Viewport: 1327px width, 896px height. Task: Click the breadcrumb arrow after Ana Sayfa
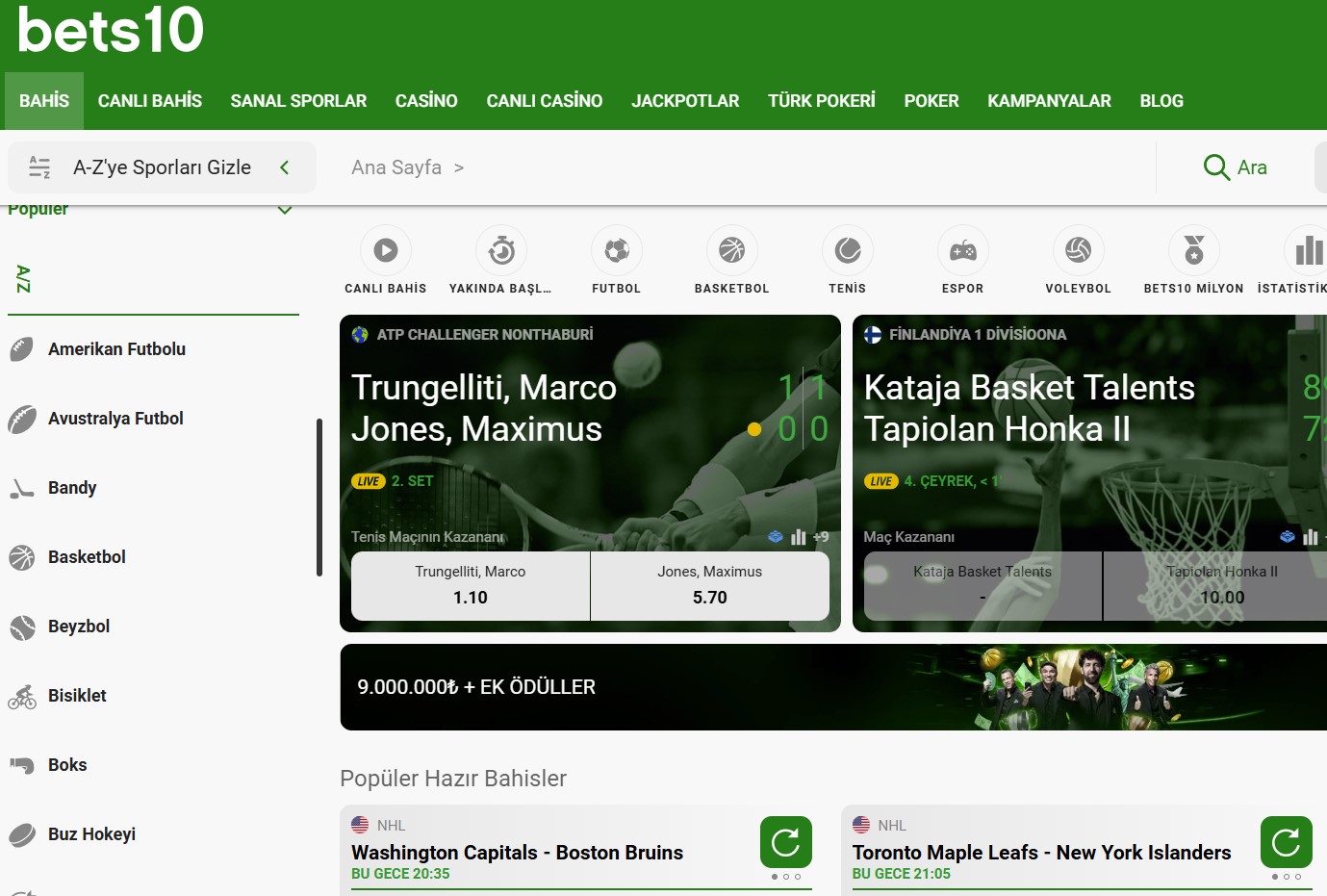pyautogui.click(x=459, y=167)
